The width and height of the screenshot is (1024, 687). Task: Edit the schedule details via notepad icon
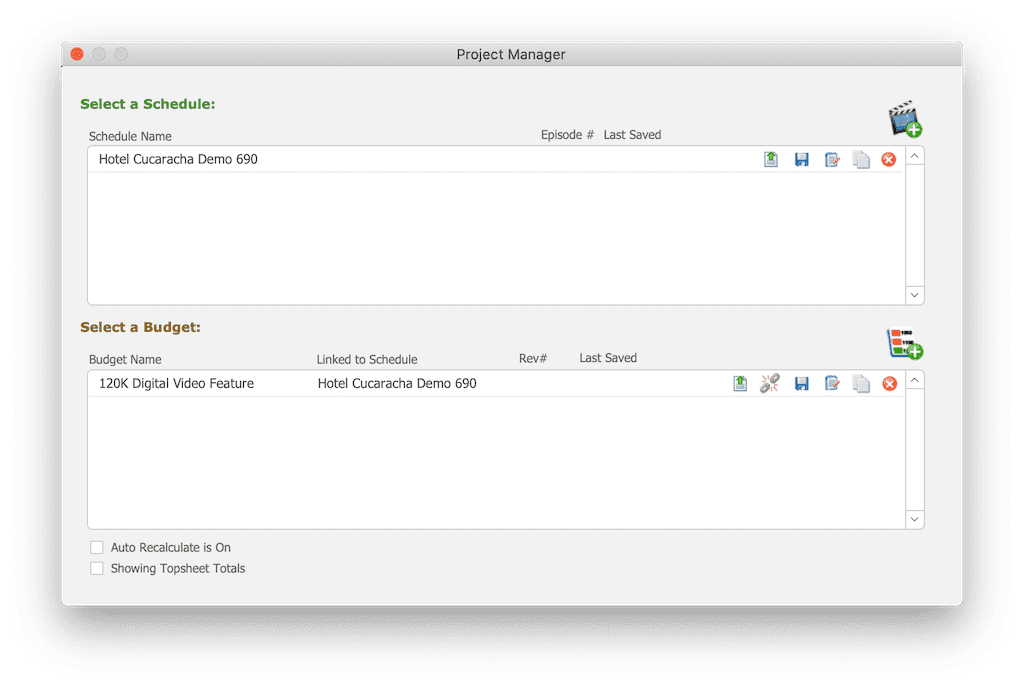831,160
